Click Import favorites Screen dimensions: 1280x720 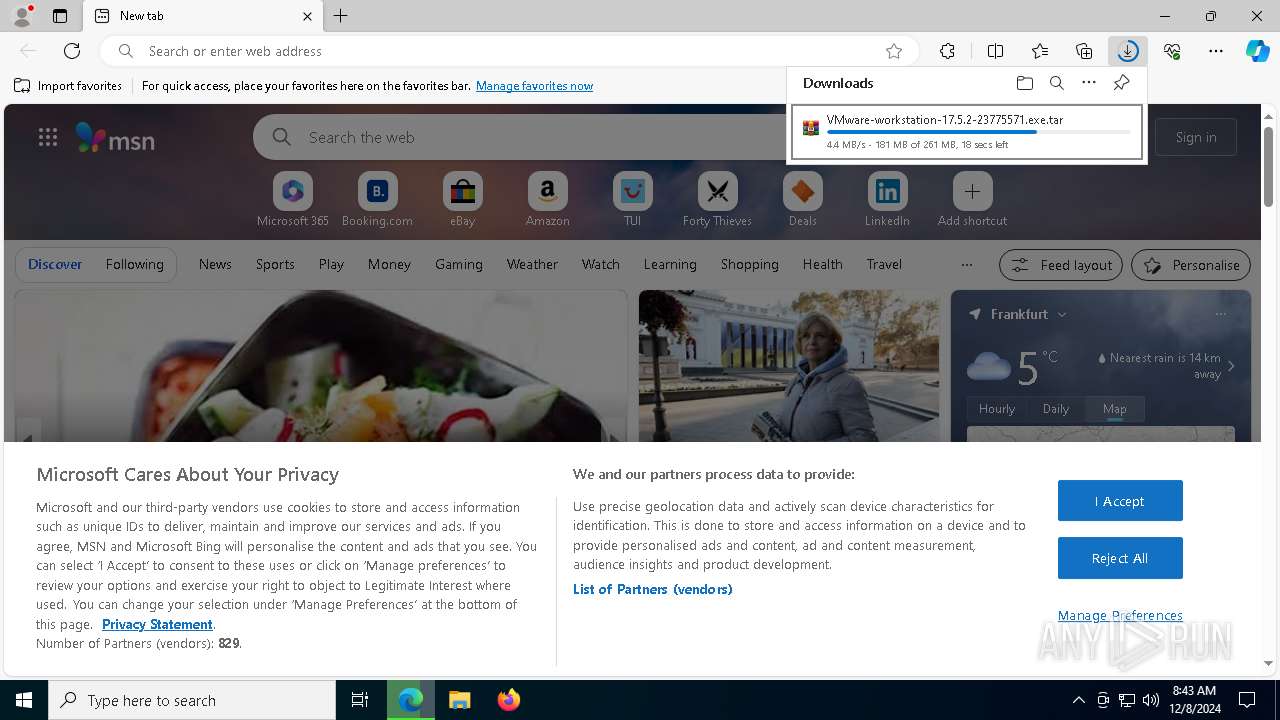tap(68, 86)
